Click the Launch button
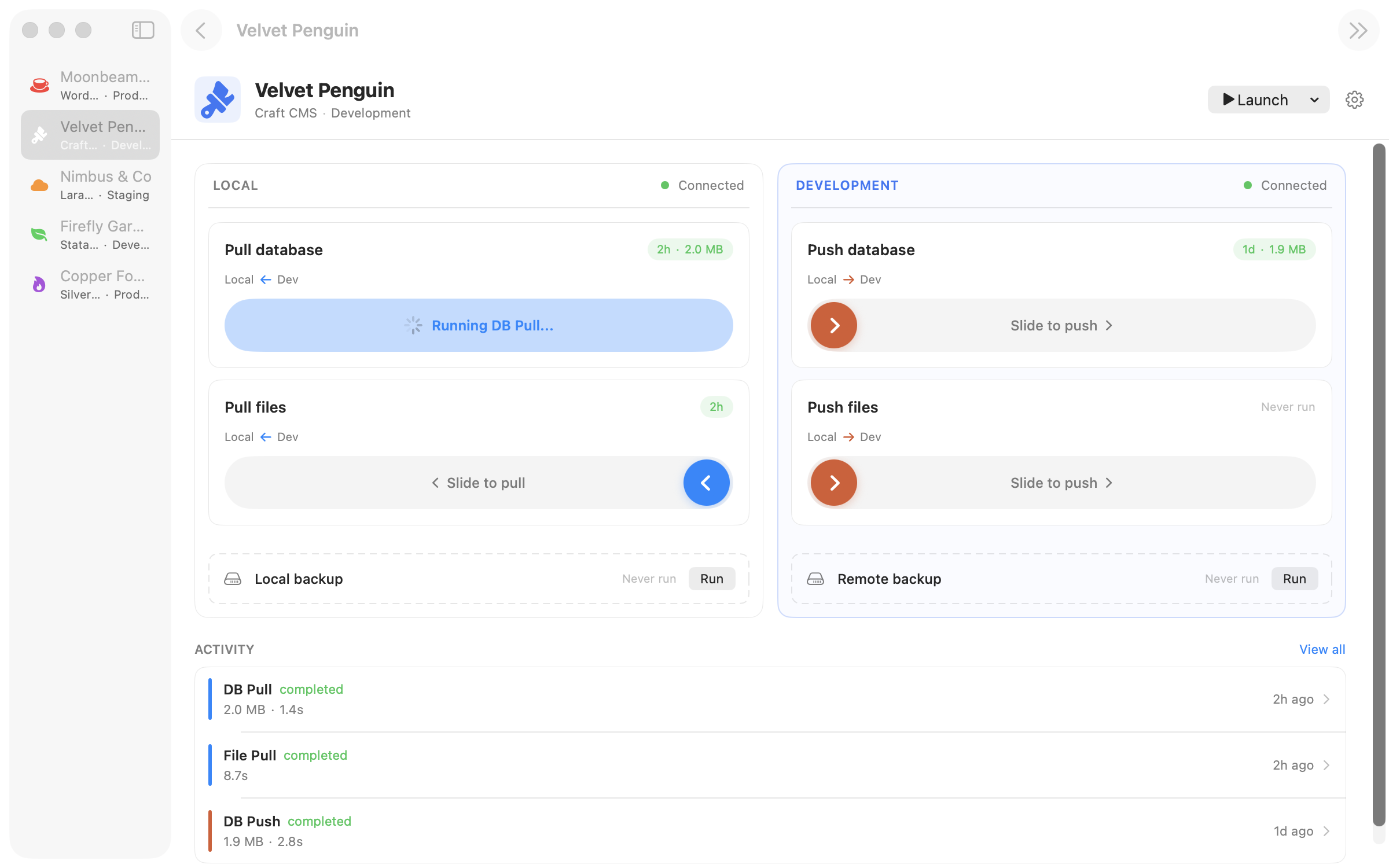Screen dimensions: 1389x868 click(x=1255, y=100)
